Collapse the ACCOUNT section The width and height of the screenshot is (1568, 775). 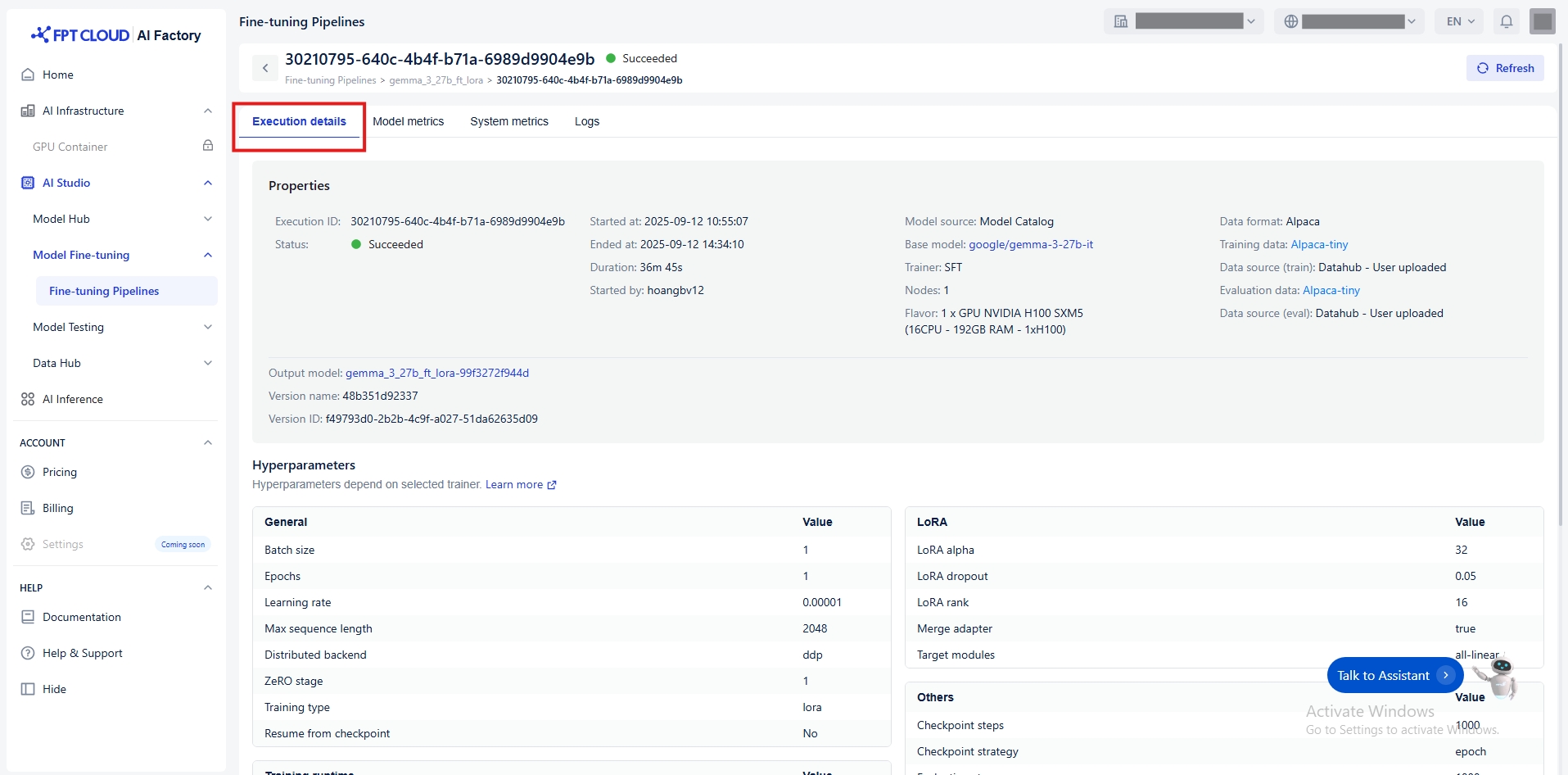pyautogui.click(x=208, y=442)
